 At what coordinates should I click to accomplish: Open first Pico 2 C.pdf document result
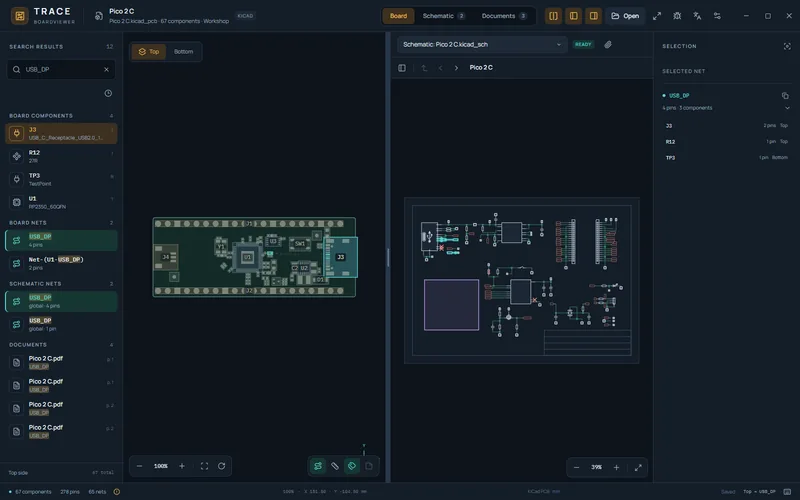pyautogui.click(x=61, y=362)
